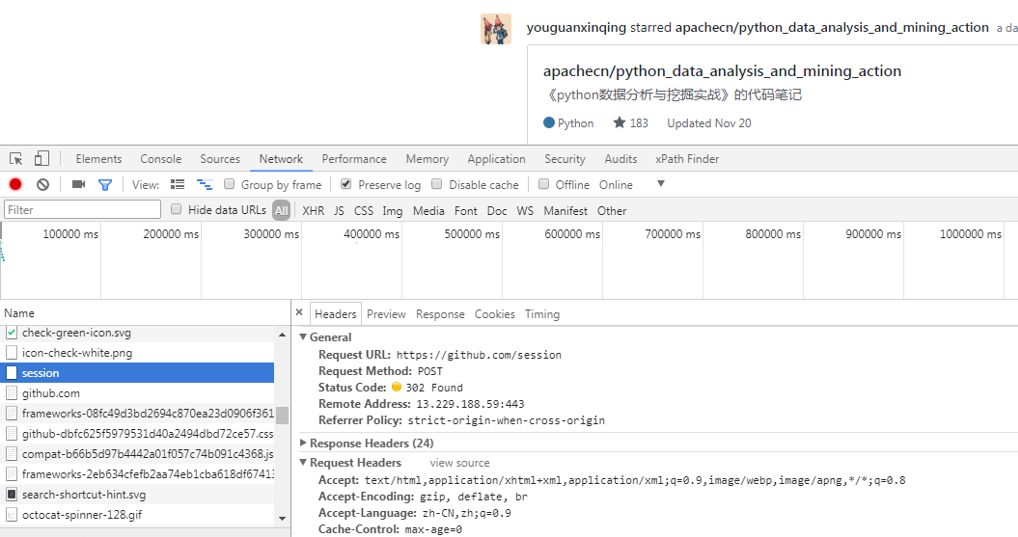Filter requests by Img type
Image resolution: width=1018 pixels, height=537 pixels.
point(392,211)
